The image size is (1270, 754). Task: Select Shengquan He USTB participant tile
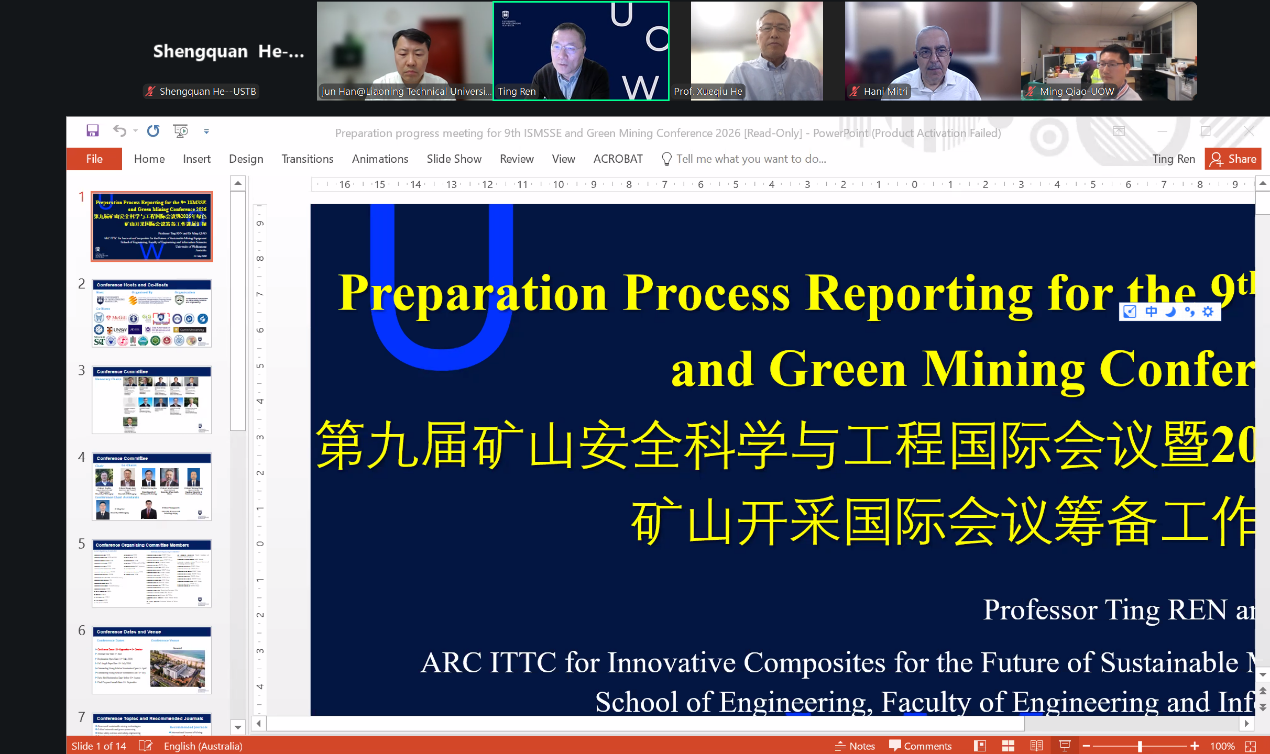click(228, 51)
